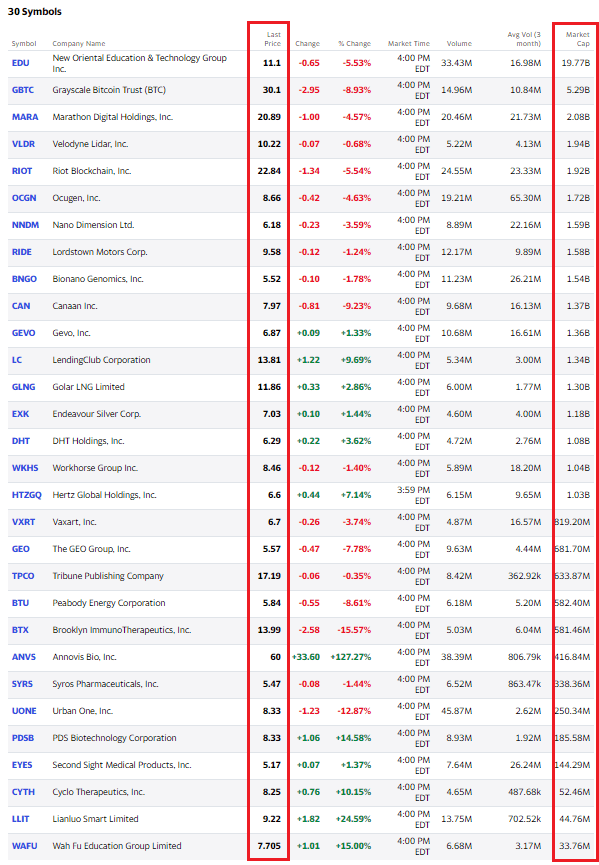Sort by the Symbol column header
This screenshot has width=599, height=865.
24,44
